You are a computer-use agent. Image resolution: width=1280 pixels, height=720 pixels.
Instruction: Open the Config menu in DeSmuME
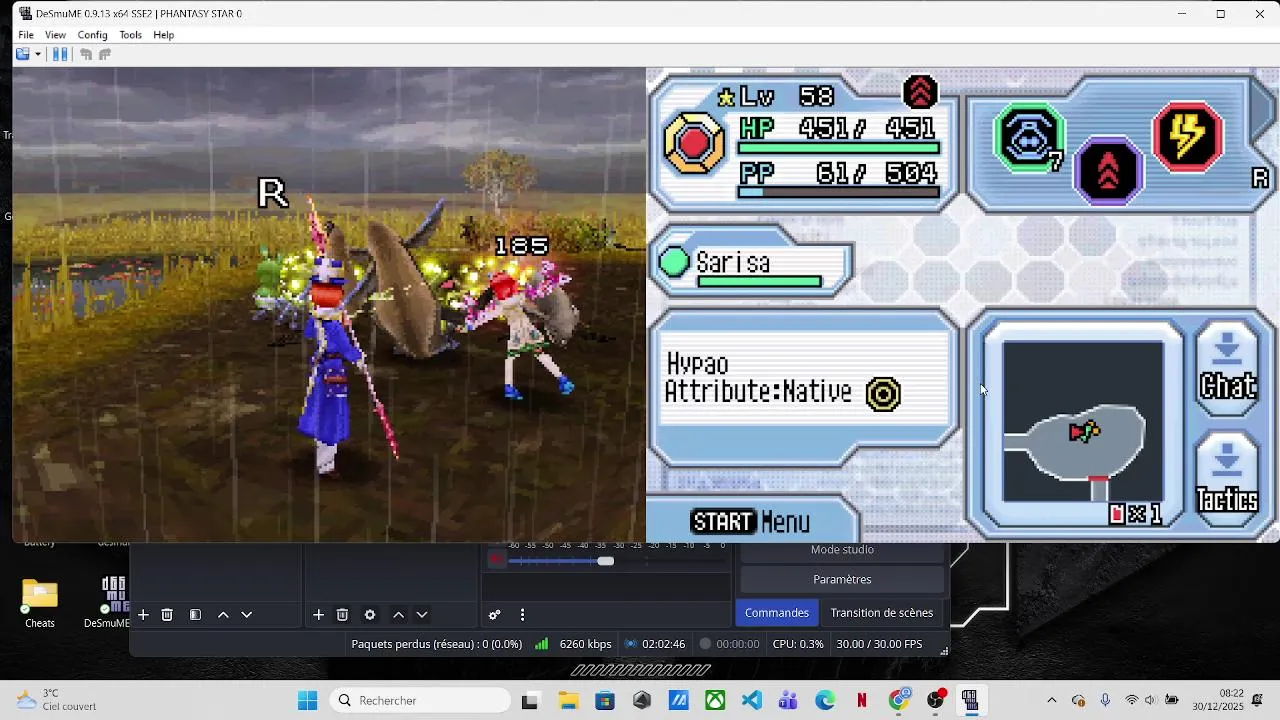pyautogui.click(x=92, y=35)
